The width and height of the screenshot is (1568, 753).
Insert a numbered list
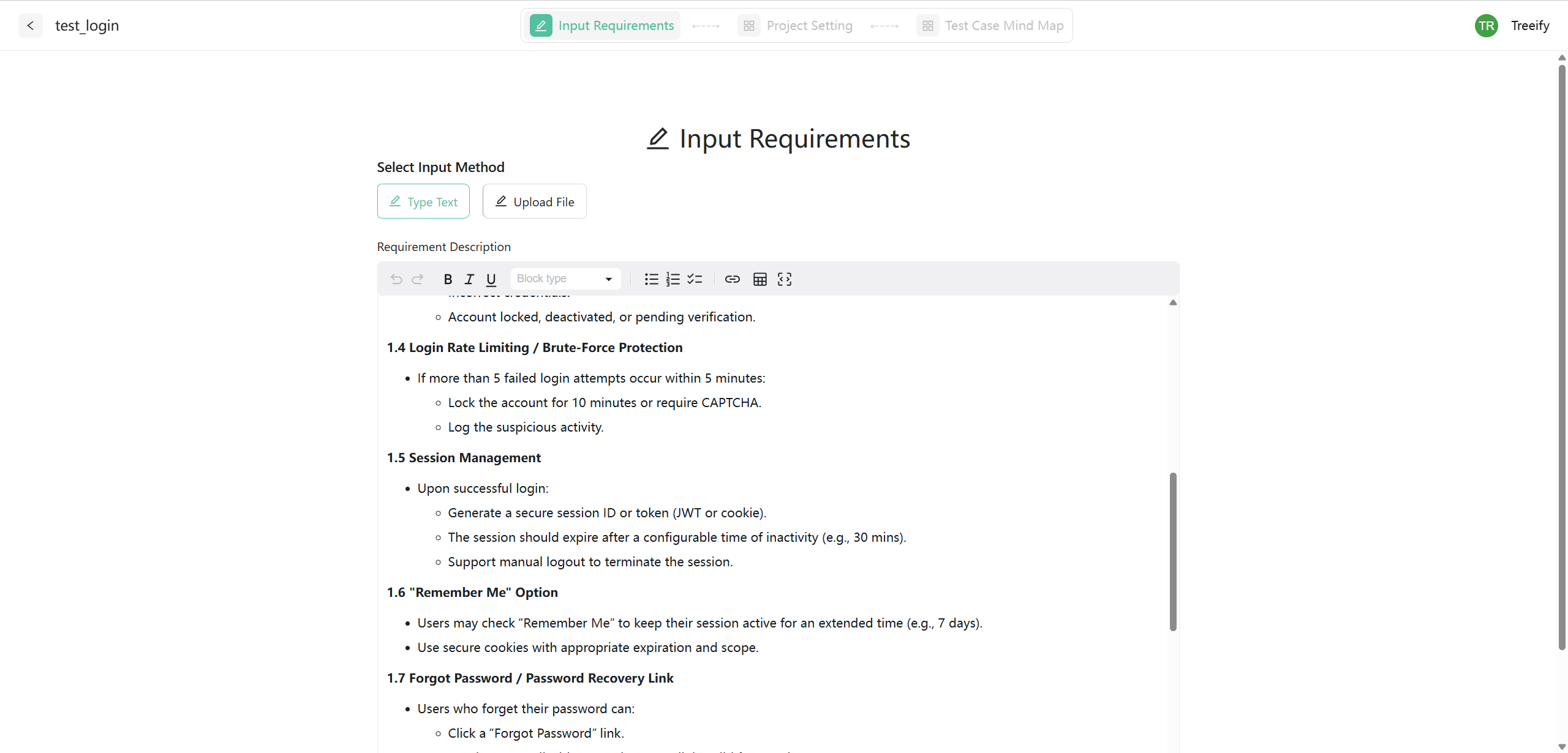pyautogui.click(x=673, y=279)
